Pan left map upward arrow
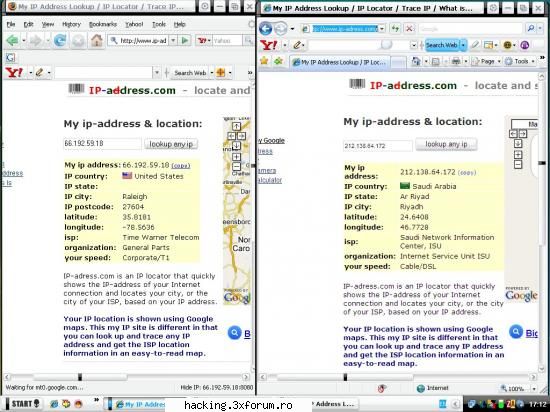This screenshot has height=412, width=550. coord(236,126)
